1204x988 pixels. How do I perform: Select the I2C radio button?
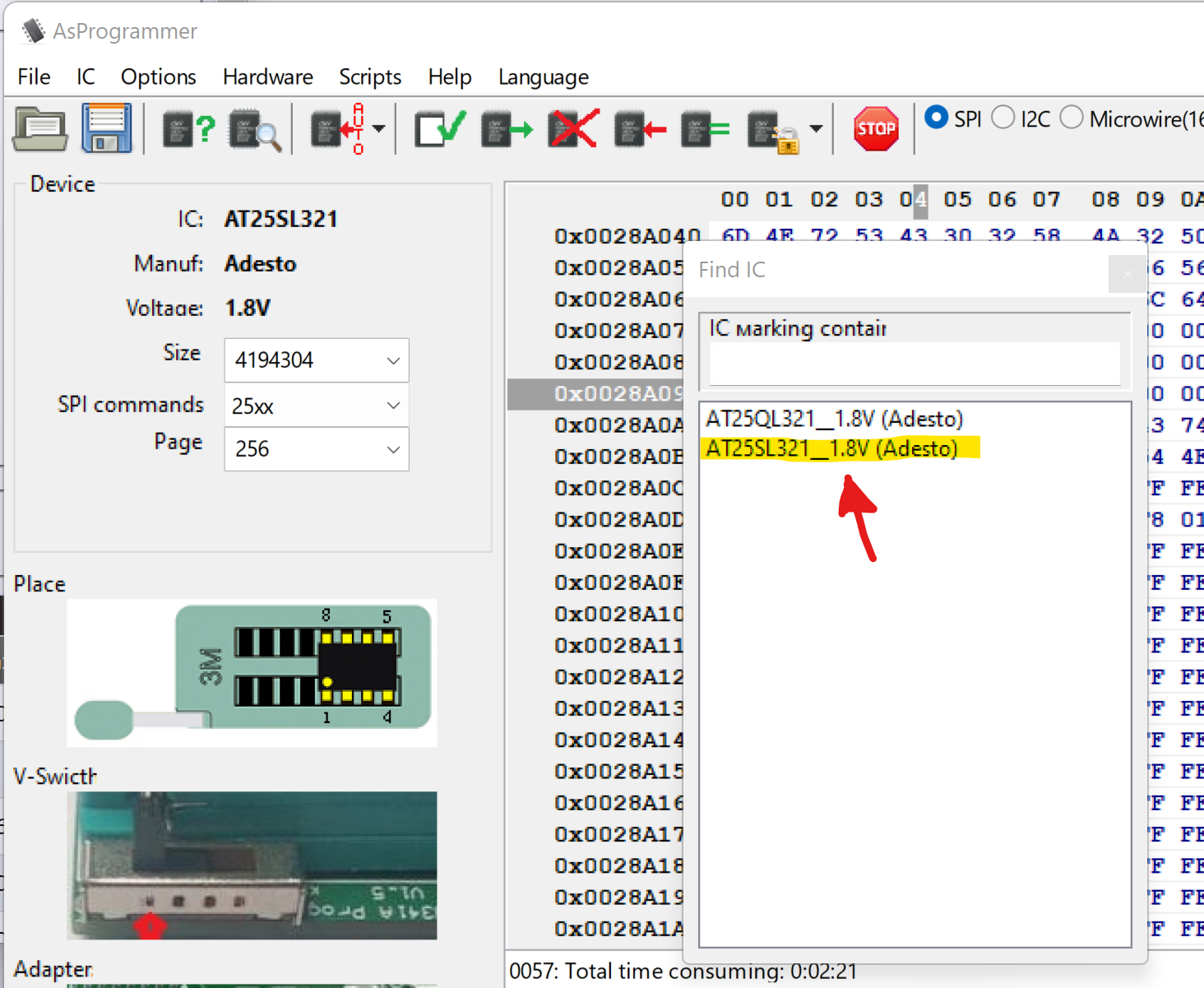[x=1003, y=118]
